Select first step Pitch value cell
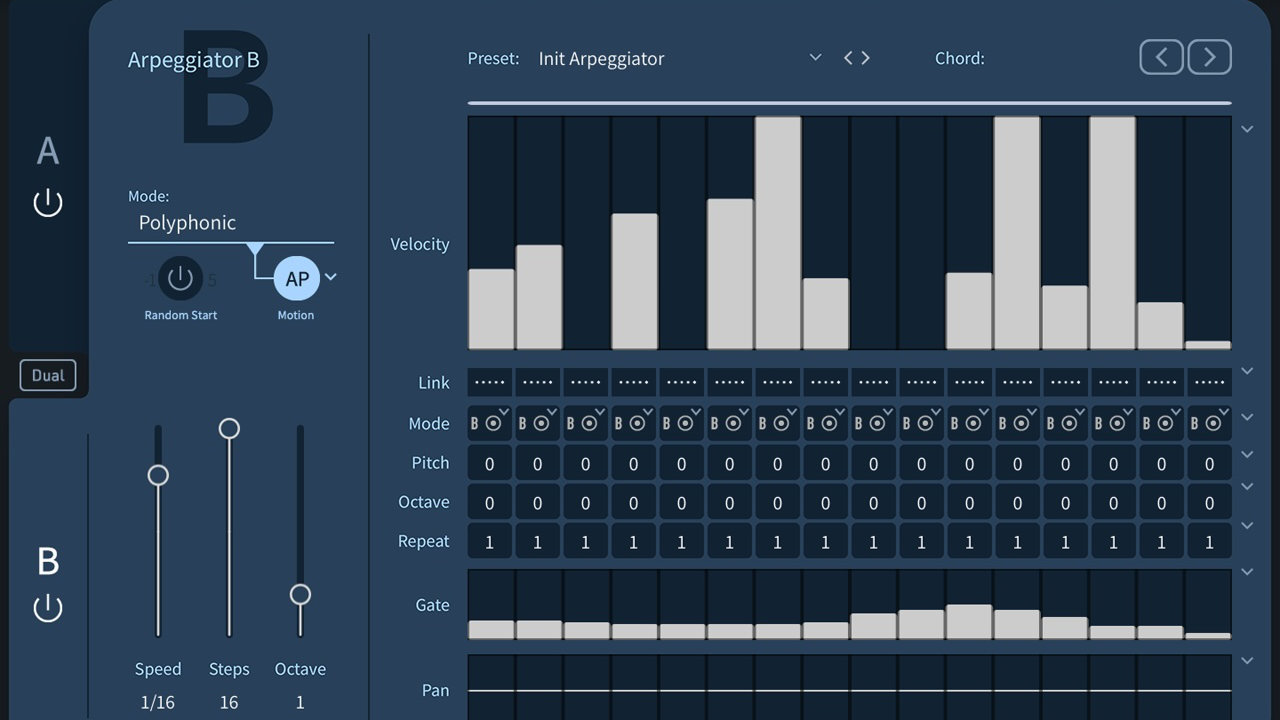 490,464
